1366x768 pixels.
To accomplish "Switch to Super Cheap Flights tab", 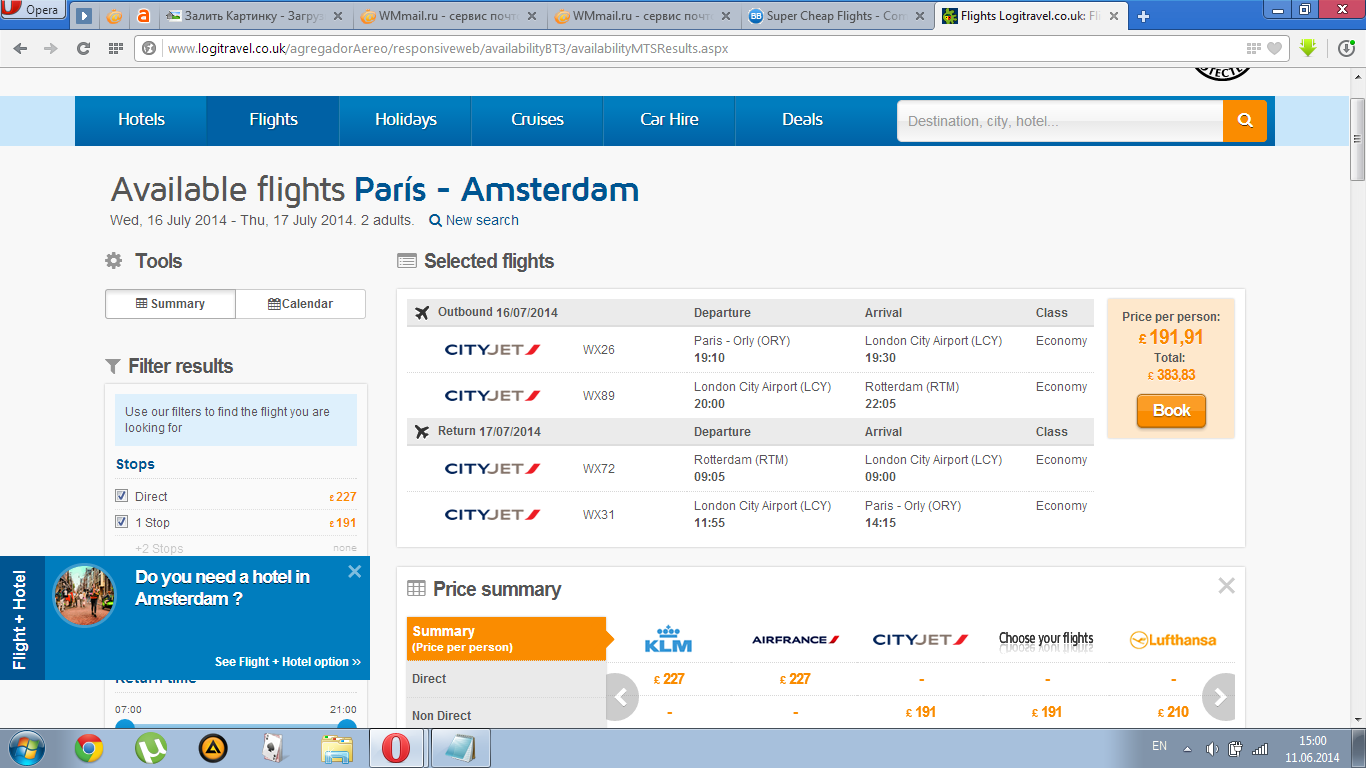I will click(x=838, y=16).
